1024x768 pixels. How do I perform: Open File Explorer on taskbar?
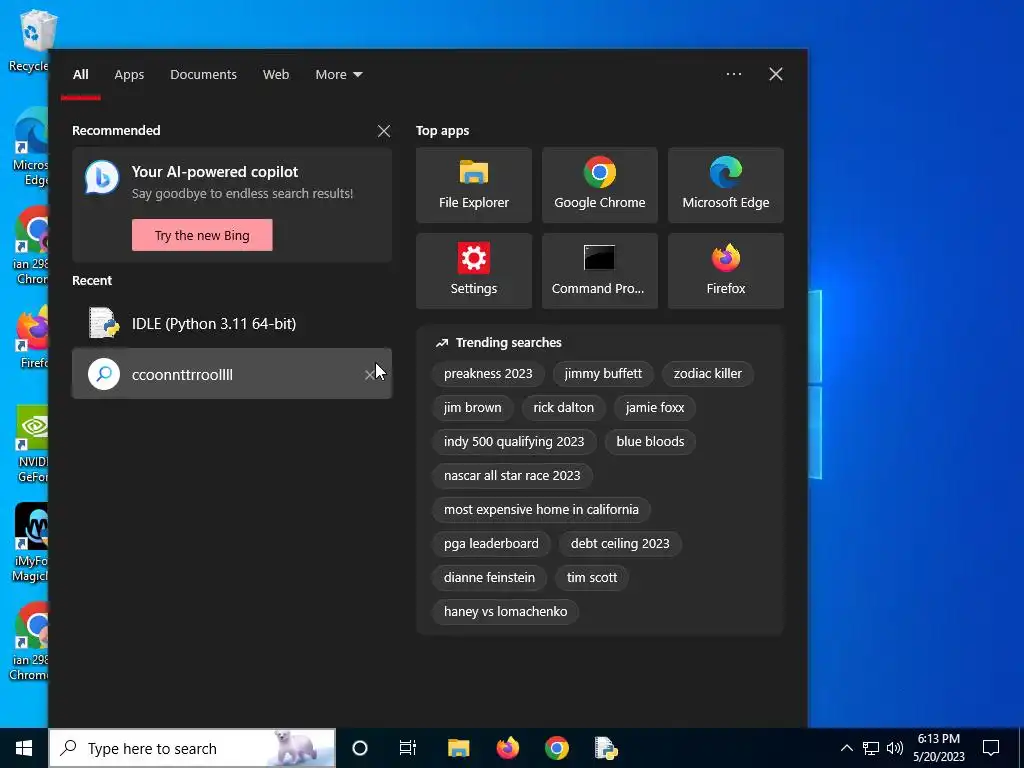point(458,748)
